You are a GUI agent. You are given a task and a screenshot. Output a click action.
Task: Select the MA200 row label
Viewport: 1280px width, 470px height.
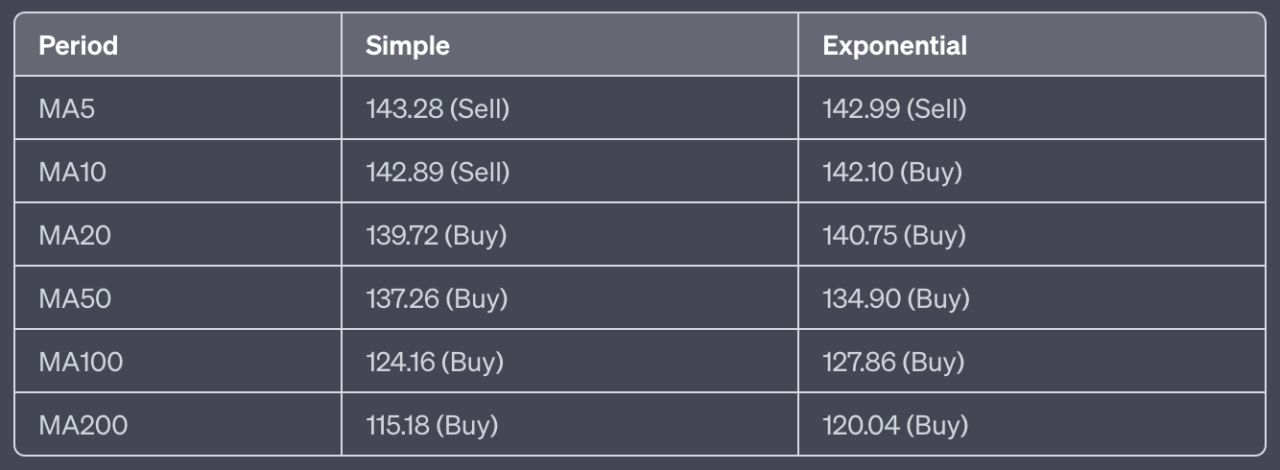[83, 426]
